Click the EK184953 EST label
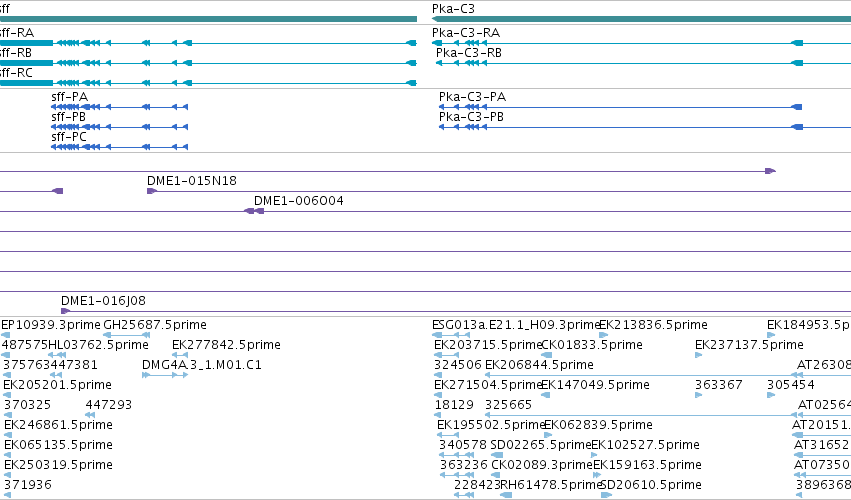 pos(809,325)
